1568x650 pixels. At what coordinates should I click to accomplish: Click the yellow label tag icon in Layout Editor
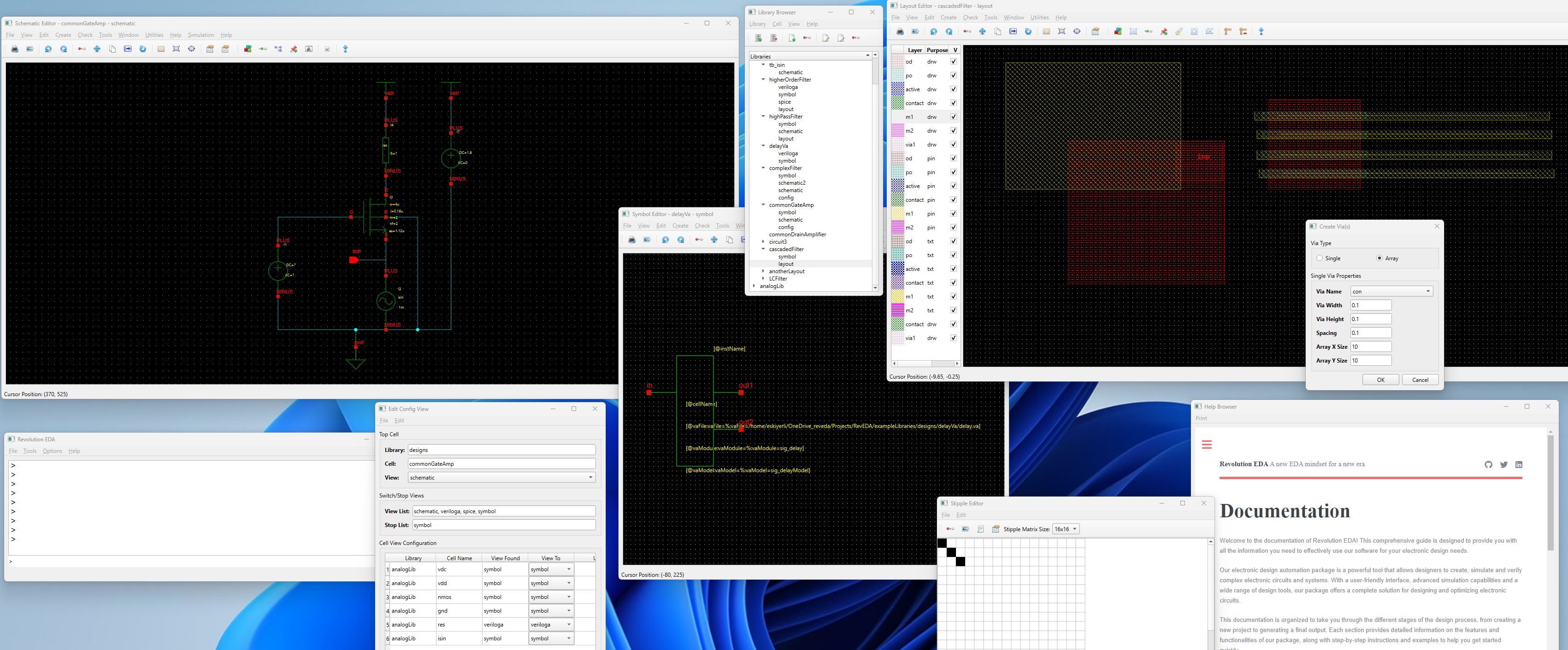point(1179,32)
